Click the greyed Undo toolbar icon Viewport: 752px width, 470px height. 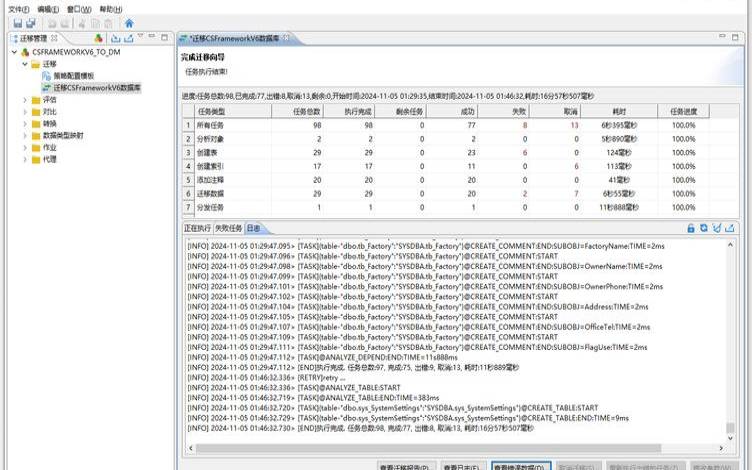click(x=52, y=23)
